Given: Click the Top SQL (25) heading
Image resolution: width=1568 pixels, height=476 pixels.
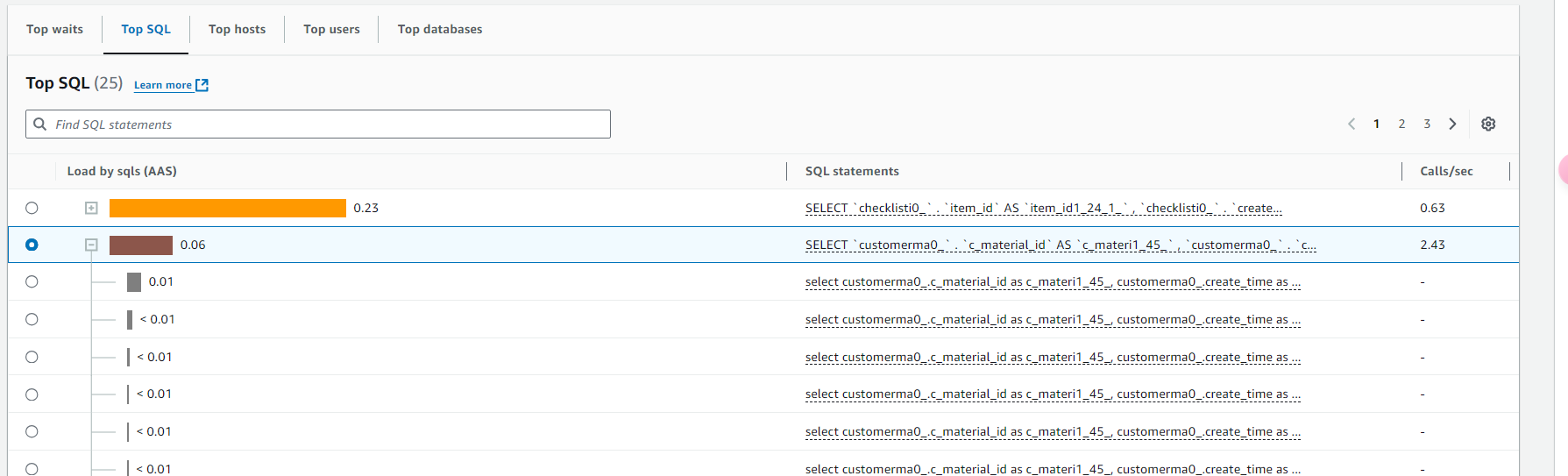Looking at the screenshot, I should coord(74,83).
